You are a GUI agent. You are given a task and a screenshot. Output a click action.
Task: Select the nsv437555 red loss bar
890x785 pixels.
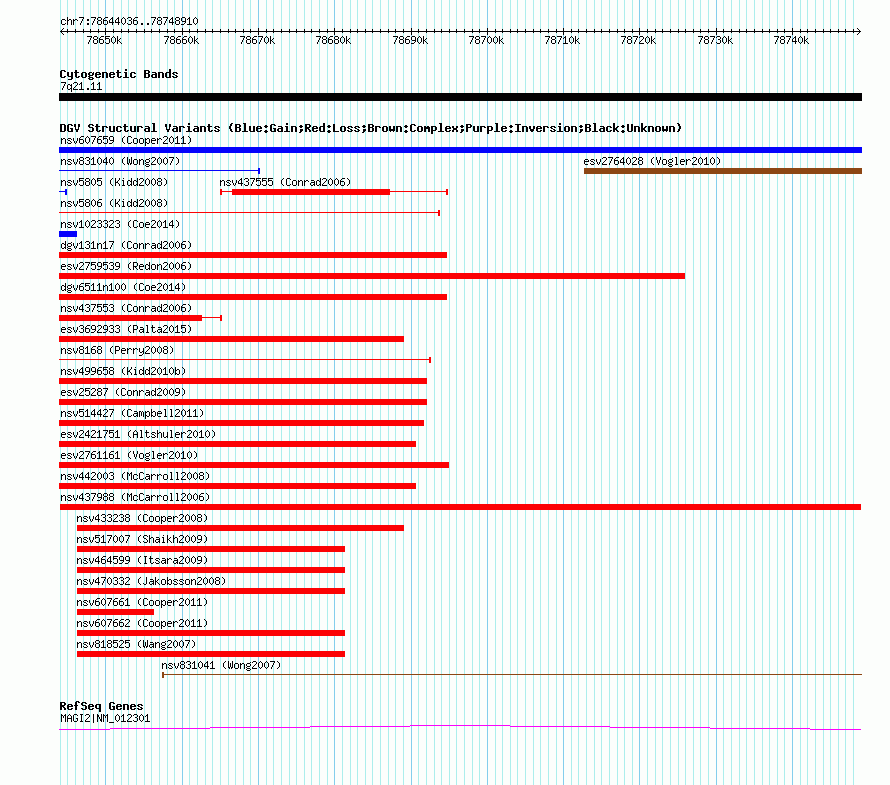(x=311, y=192)
